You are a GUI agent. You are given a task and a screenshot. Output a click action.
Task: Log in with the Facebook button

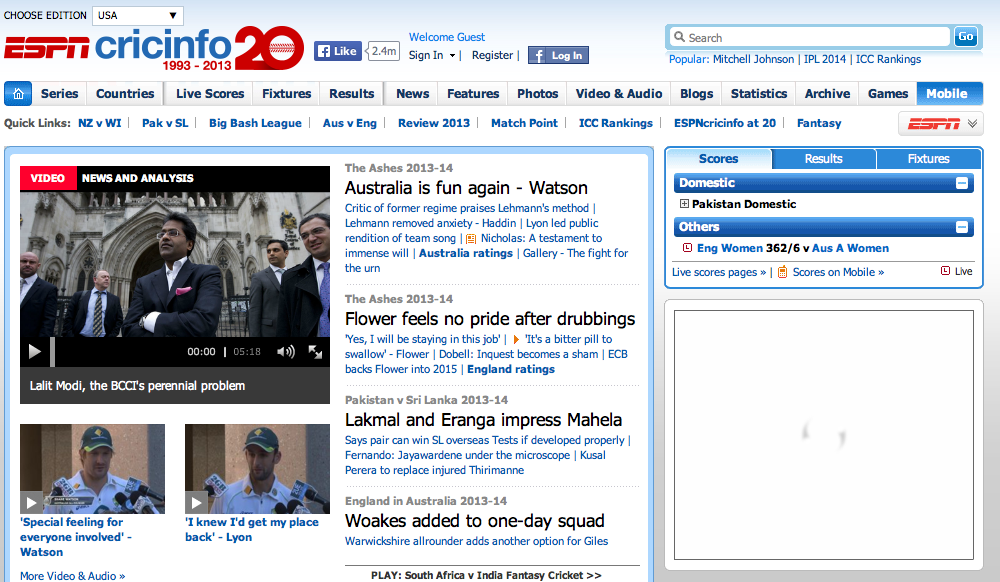pos(558,56)
